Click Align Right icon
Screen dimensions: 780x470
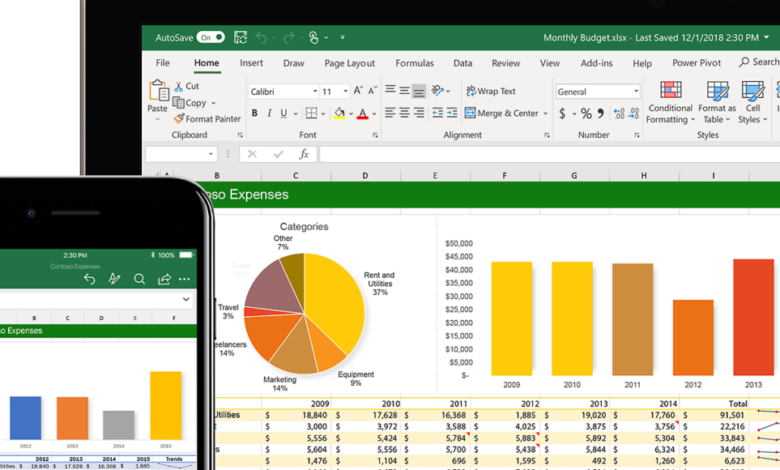(x=419, y=113)
